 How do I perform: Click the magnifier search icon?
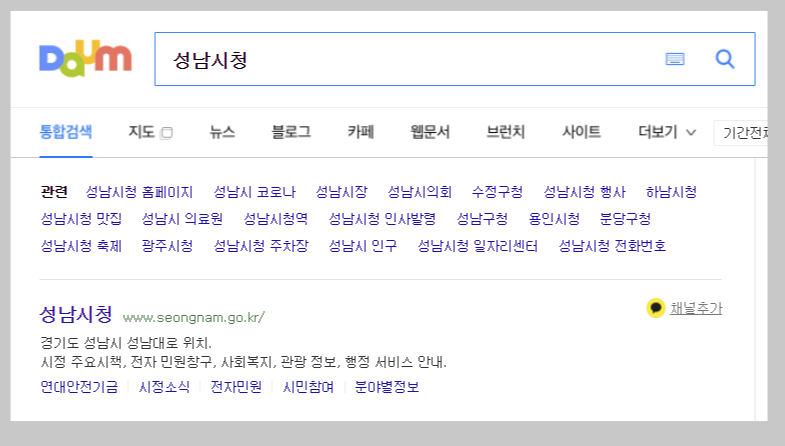724,59
